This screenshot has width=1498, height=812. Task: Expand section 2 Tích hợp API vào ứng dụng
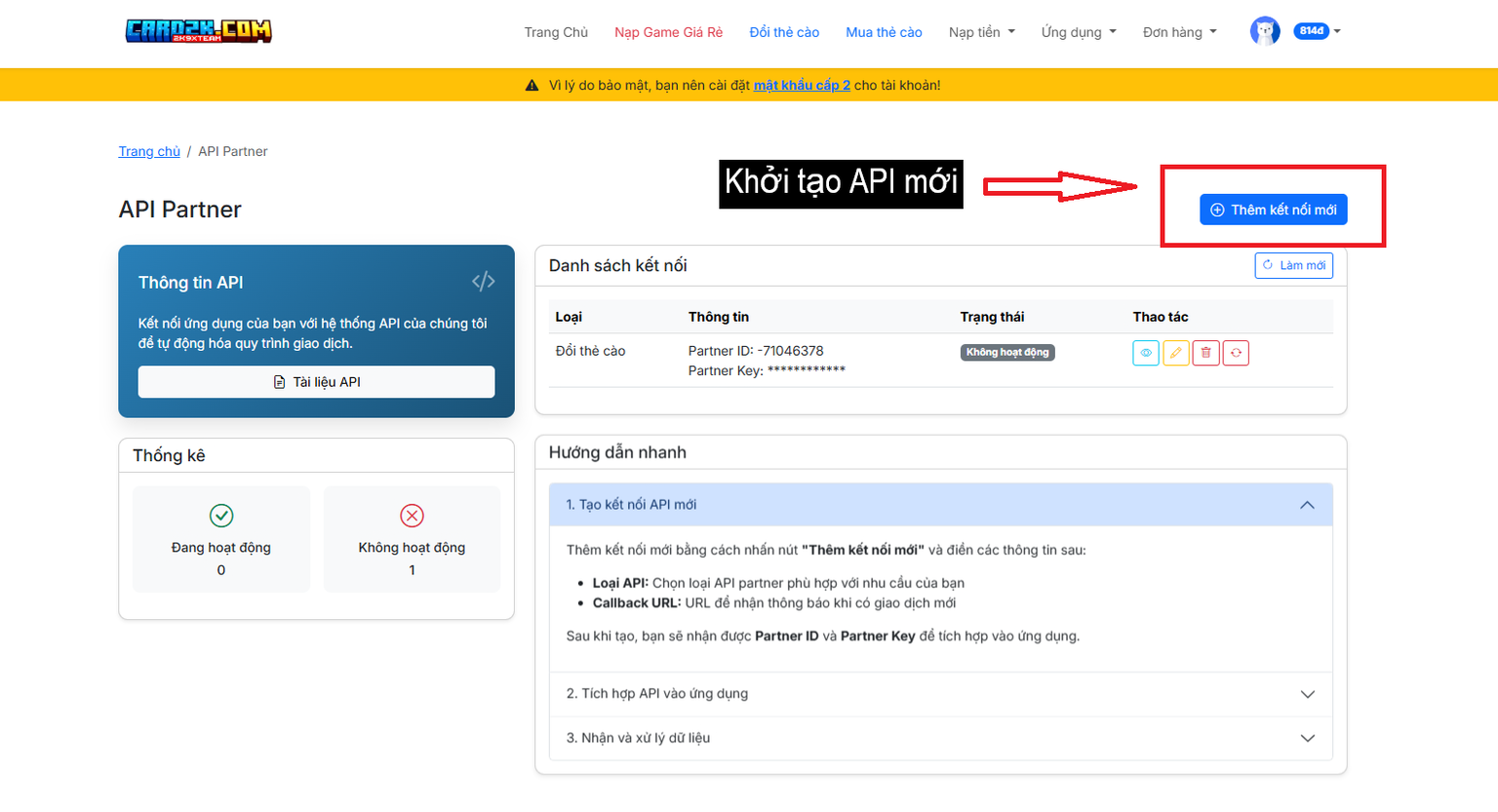[x=940, y=694]
